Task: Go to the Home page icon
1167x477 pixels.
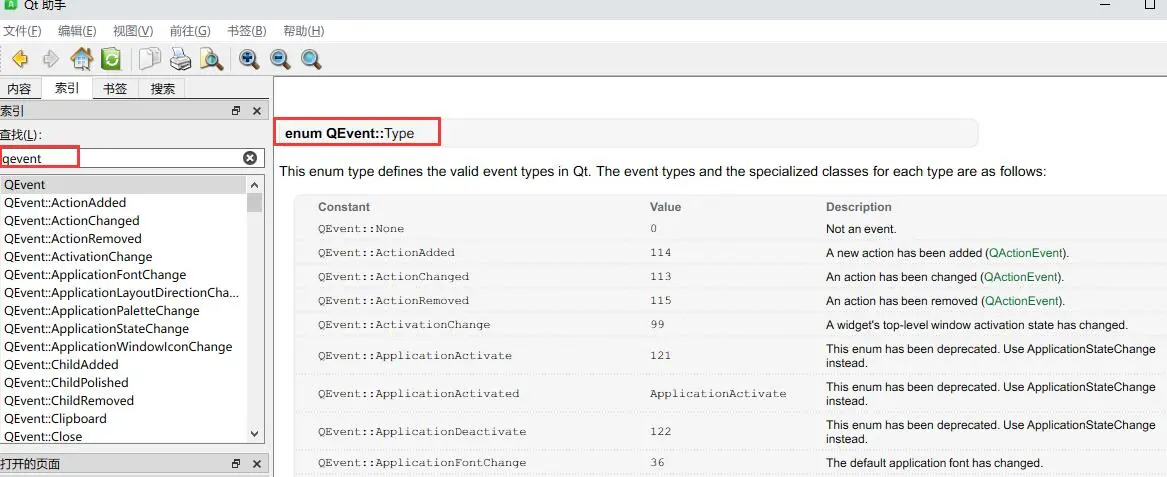Action: pyautogui.click(x=81, y=59)
